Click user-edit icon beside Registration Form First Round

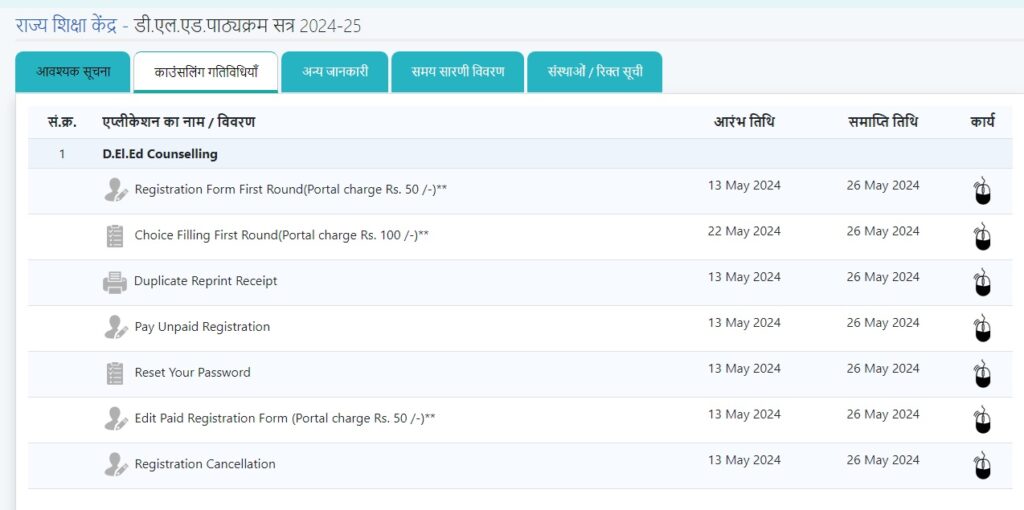coord(116,190)
